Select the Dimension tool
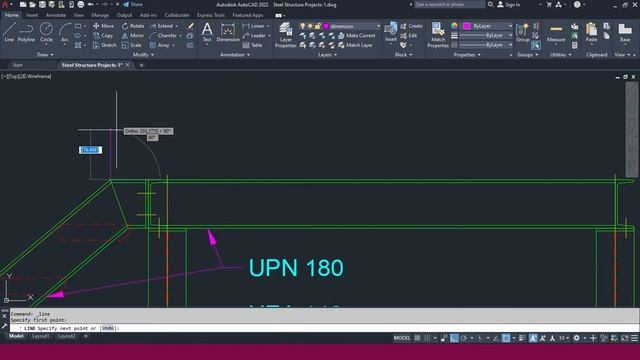 point(228,32)
